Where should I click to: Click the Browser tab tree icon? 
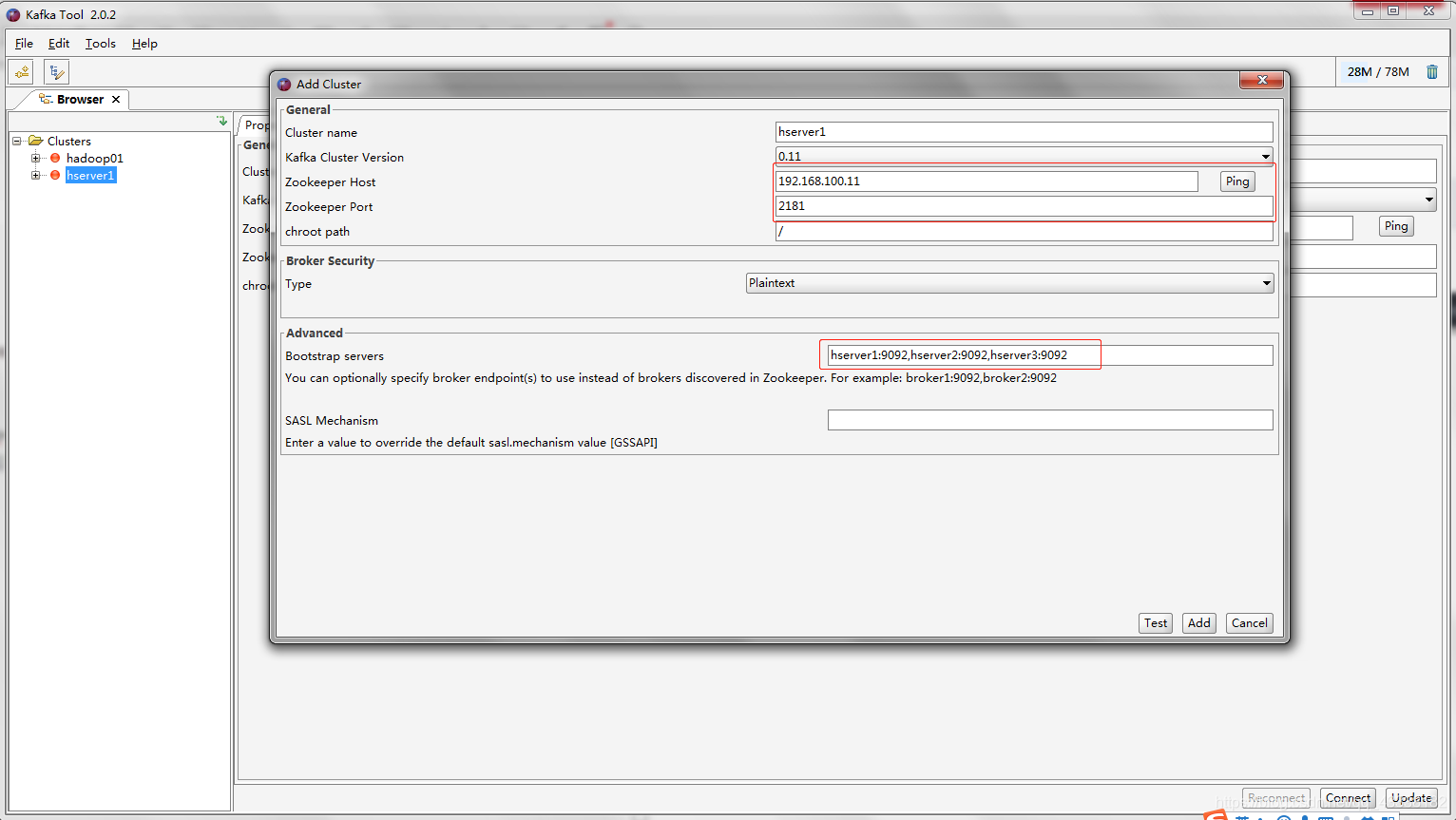pos(45,99)
